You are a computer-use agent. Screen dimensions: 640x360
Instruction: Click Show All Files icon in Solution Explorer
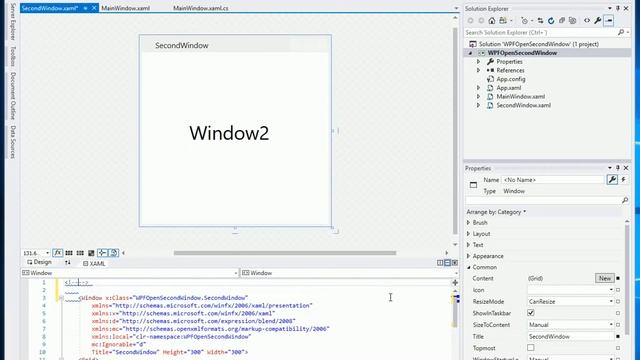(573, 20)
